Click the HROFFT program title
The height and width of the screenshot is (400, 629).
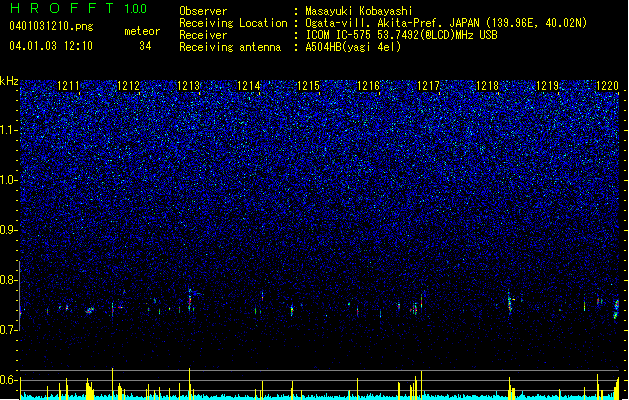(62, 8)
